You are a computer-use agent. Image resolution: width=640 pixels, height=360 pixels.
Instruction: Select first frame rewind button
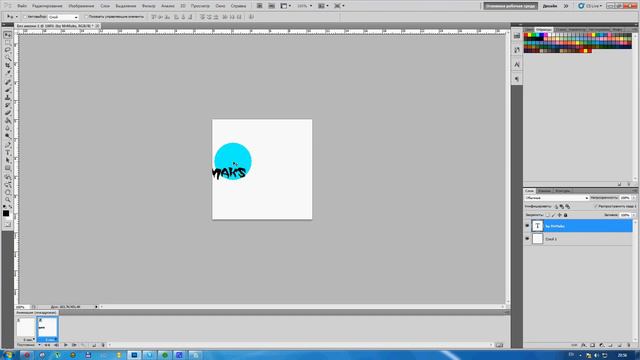tap(47, 345)
